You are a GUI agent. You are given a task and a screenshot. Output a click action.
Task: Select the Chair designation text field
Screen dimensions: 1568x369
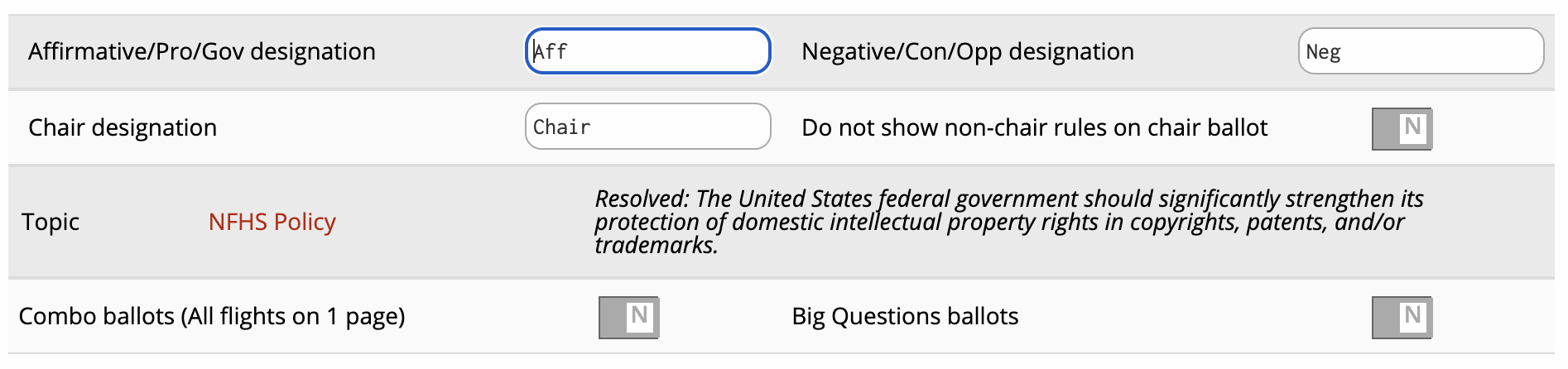(647, 127)
